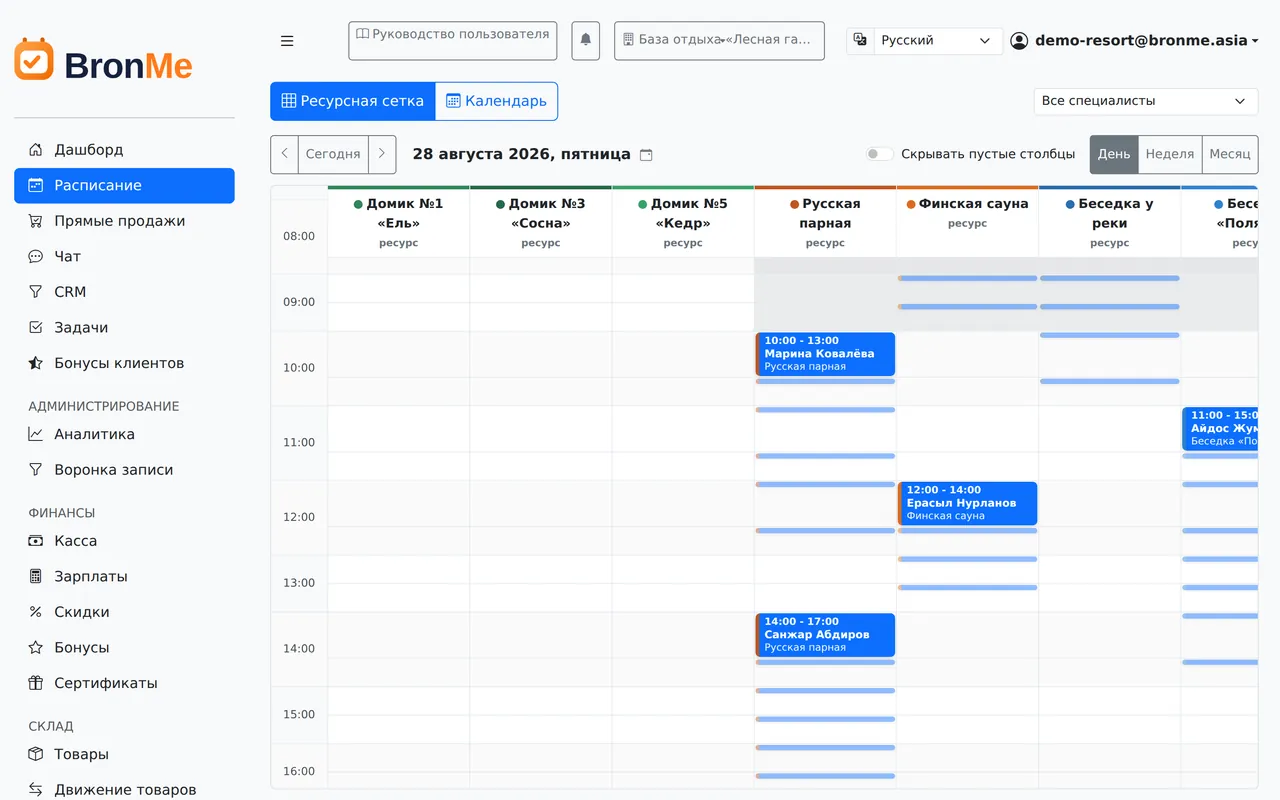1280x800 pixels.
Task: Click Беседка у реки column header
Action: (x=1110, y=222)
